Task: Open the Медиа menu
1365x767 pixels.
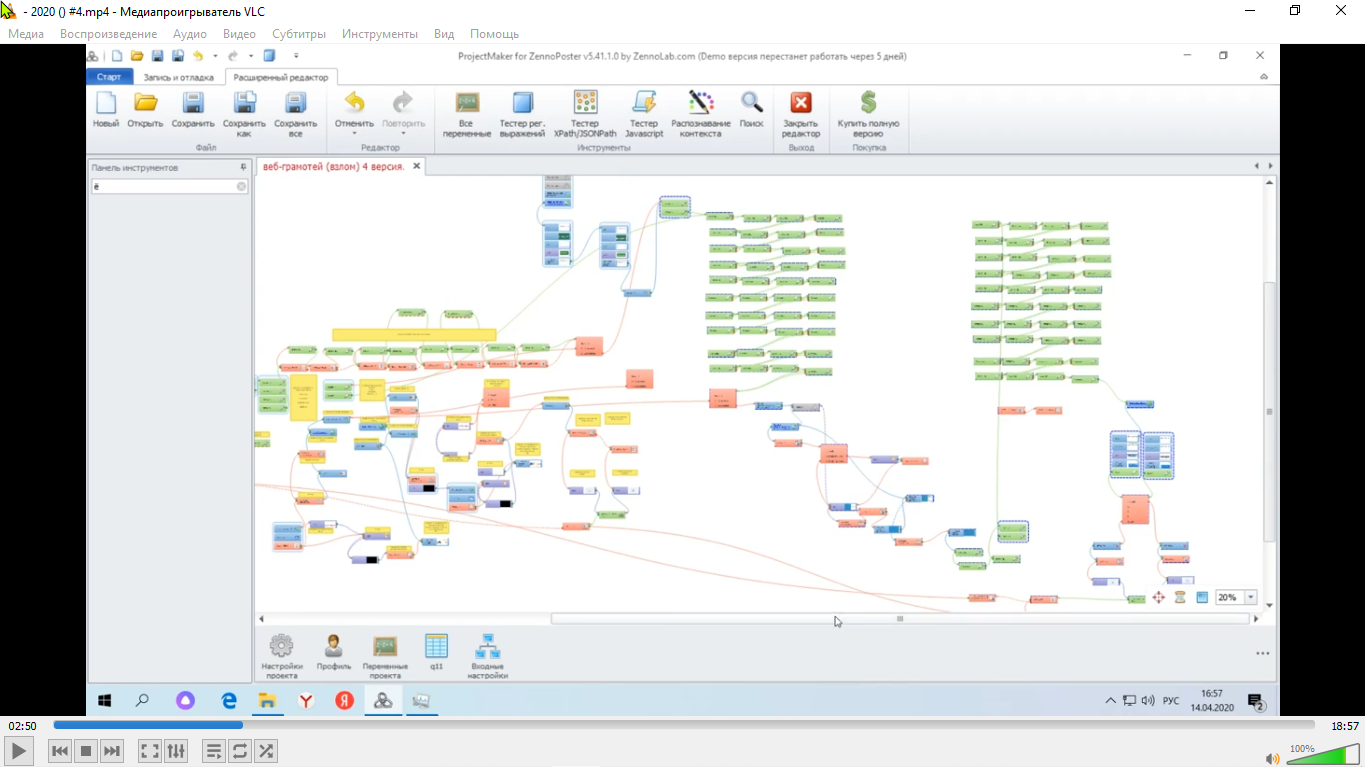Action: point(26,34)
